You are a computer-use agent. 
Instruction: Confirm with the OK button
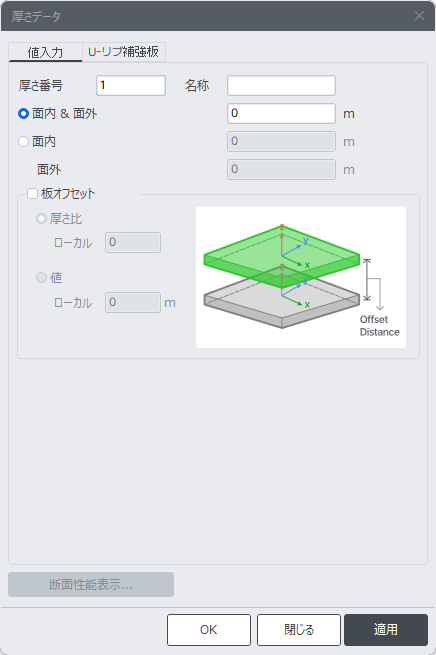click(x=209, y=630)
